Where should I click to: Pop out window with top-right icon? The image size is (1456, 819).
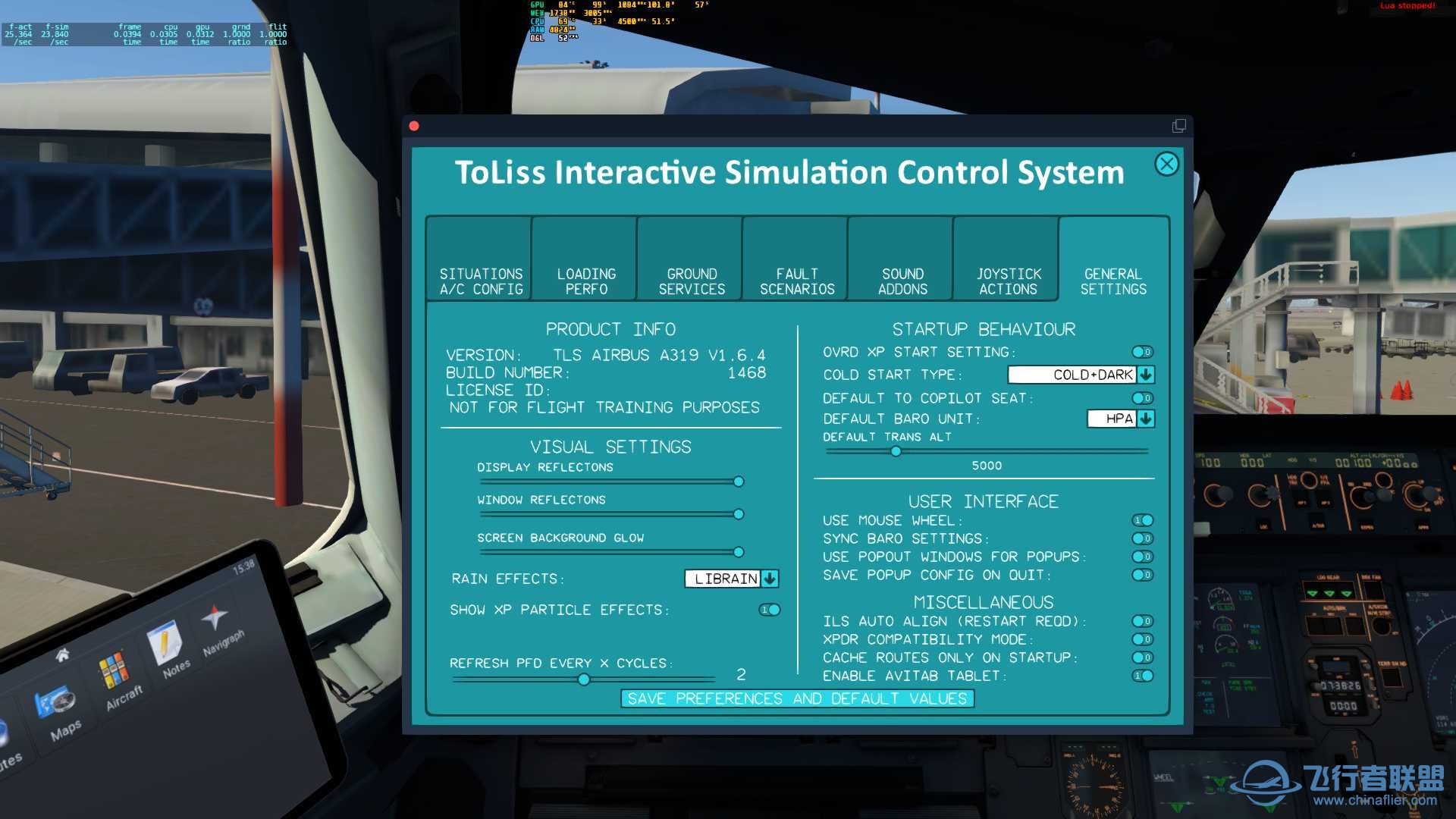click(x=1178, y=126)
